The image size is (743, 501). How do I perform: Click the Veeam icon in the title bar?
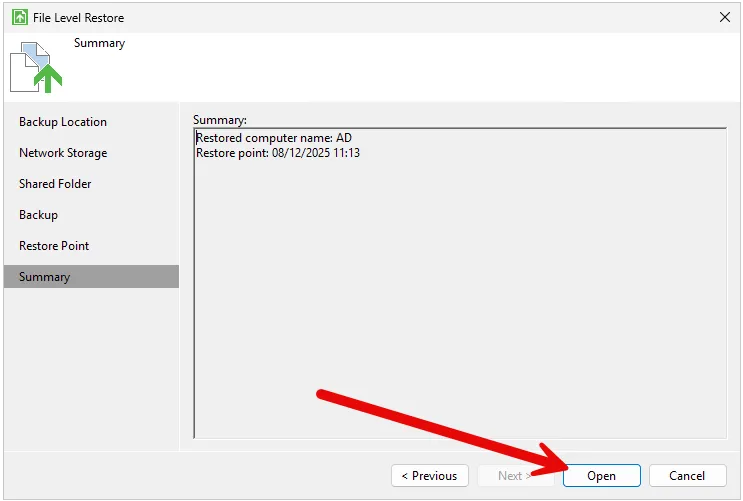[x=20, y=18]
